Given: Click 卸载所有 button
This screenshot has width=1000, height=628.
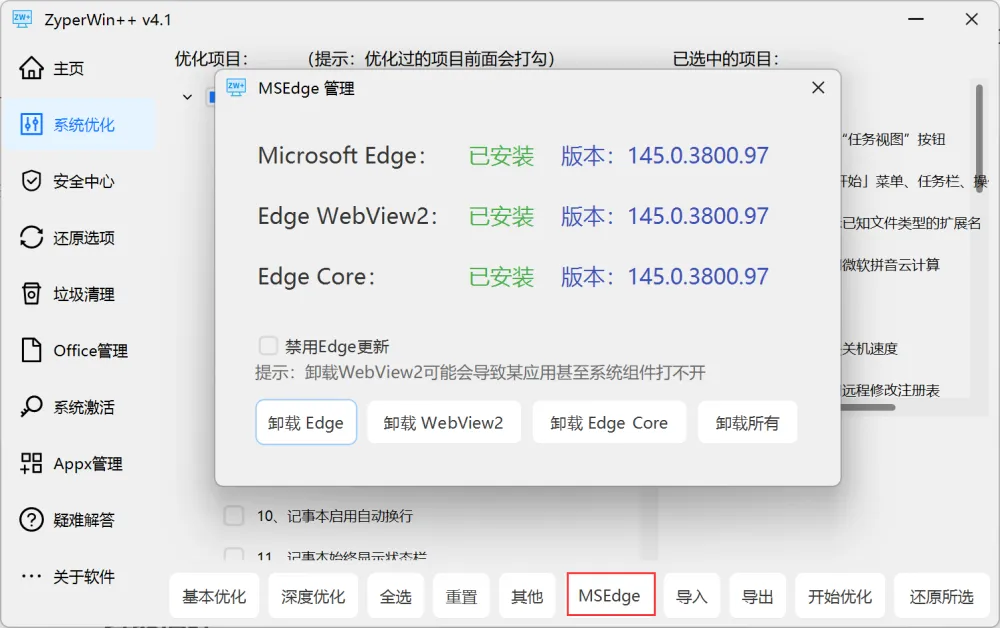Looking at the screenshot, I should point(747,422).
